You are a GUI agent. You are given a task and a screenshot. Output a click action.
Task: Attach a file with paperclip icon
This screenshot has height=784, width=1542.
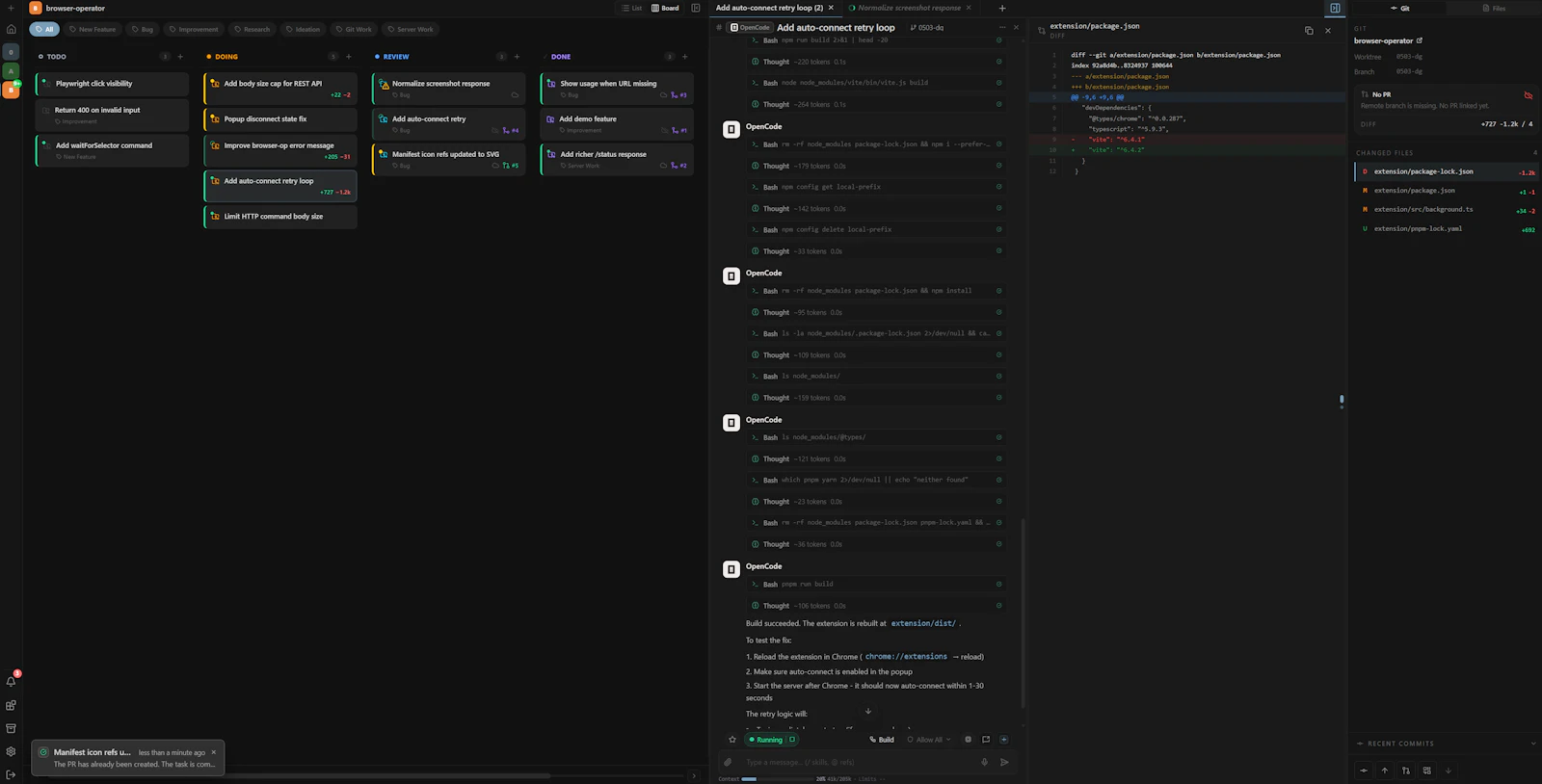point(728,762)
